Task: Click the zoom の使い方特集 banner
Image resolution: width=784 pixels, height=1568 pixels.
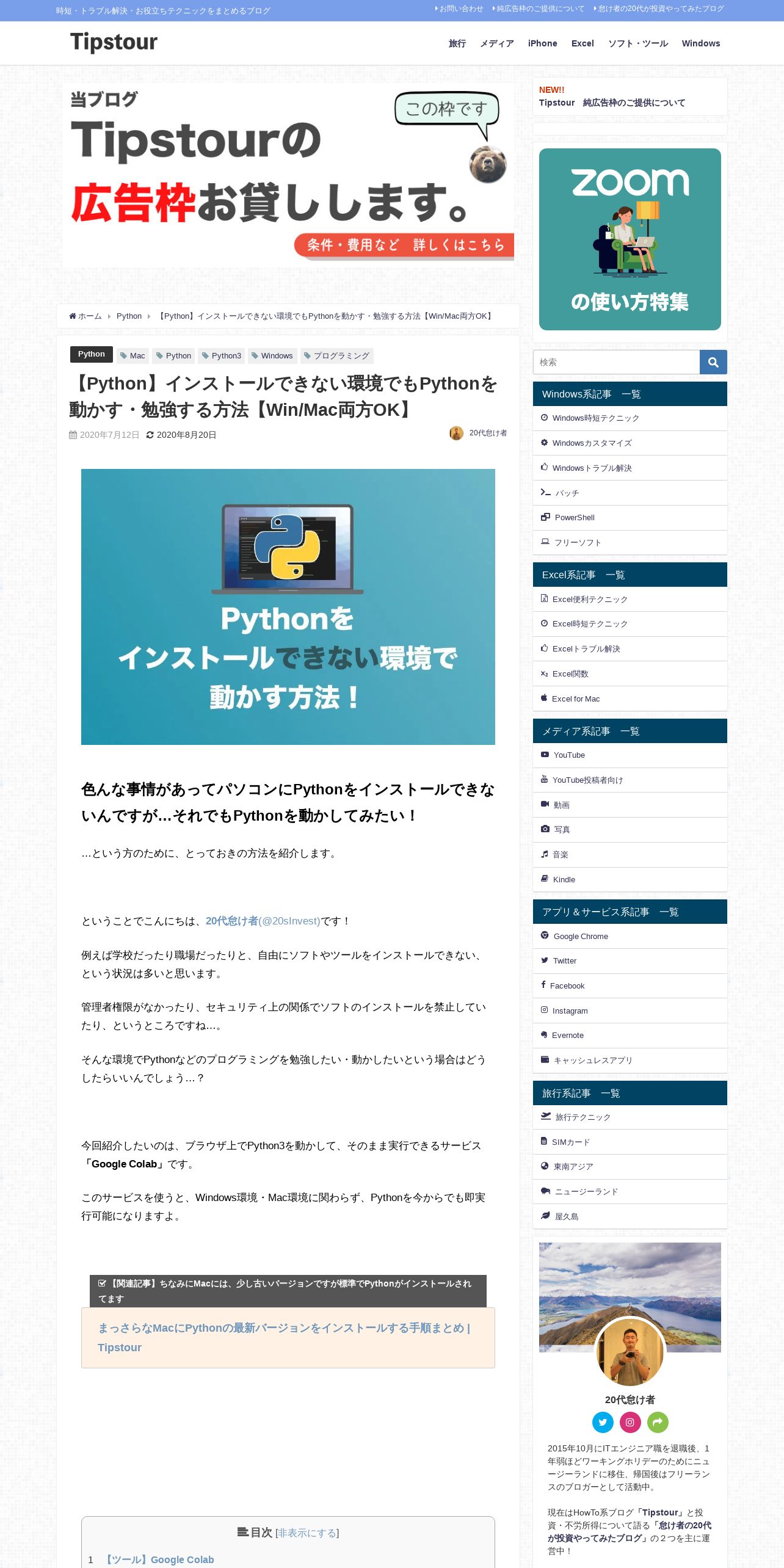Action: 630,239
